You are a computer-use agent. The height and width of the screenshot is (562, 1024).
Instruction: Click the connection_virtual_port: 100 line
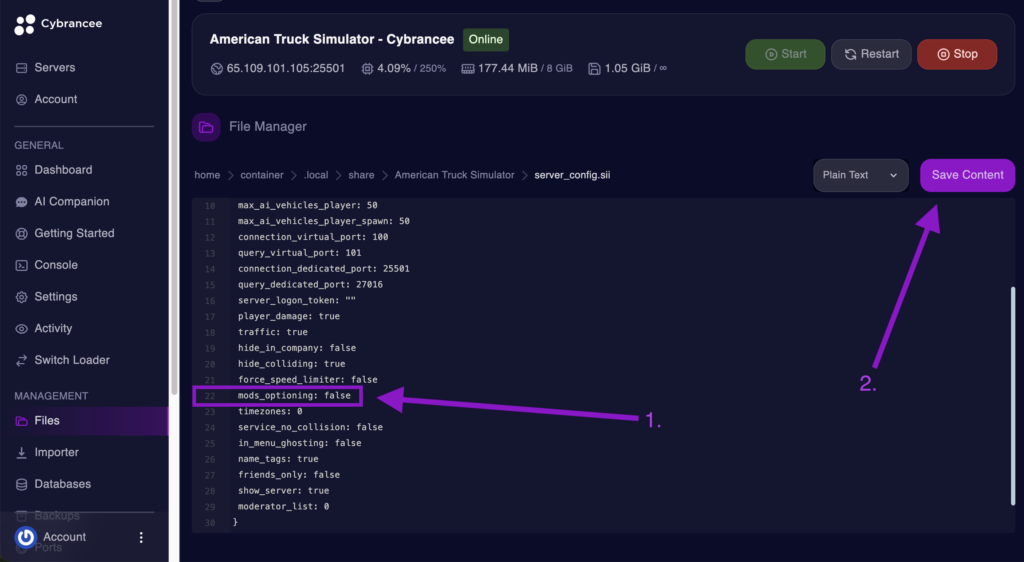pos(313,237)
